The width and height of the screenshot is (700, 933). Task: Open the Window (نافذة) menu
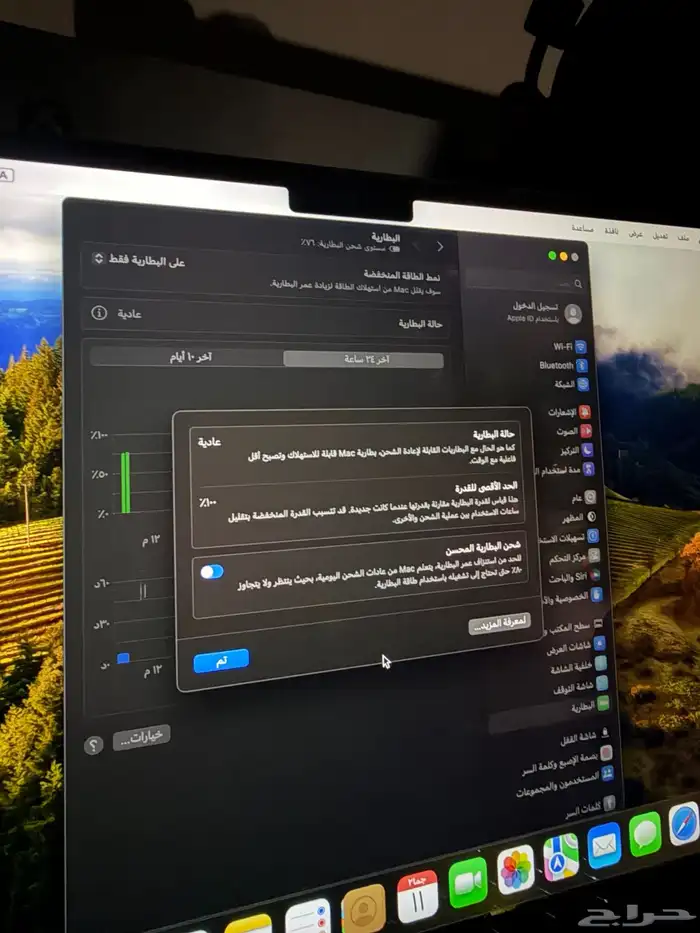[x=611, y=231]
